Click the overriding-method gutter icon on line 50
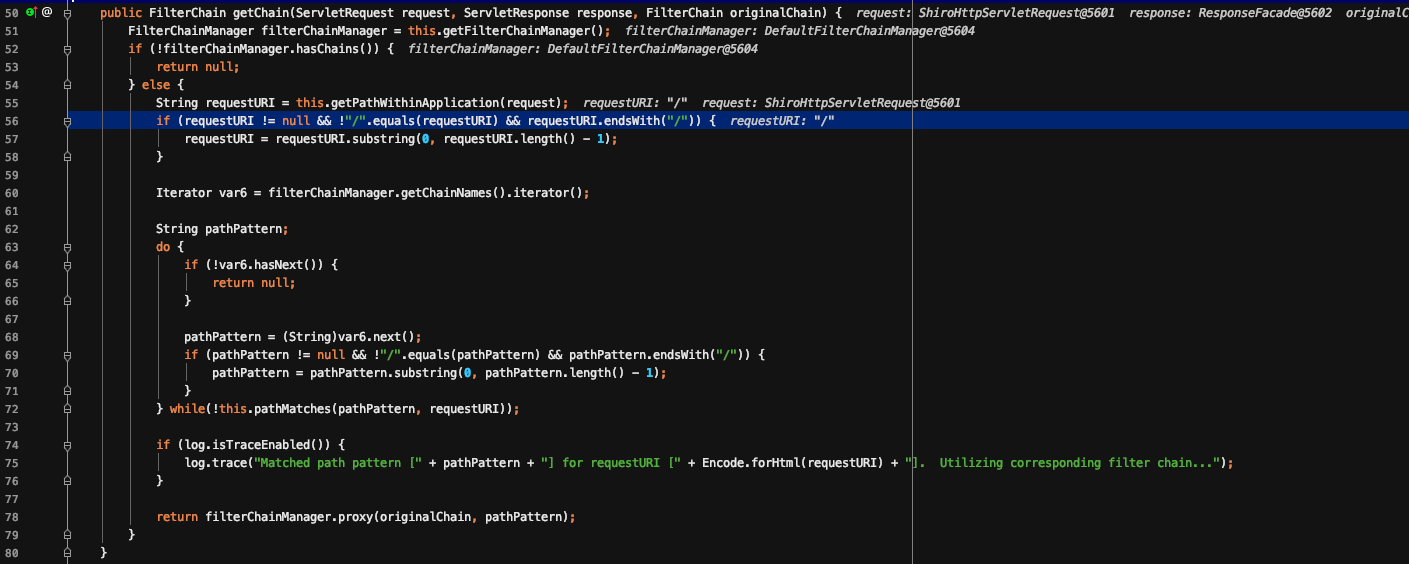1409x564 pixels. coord(30,13)
